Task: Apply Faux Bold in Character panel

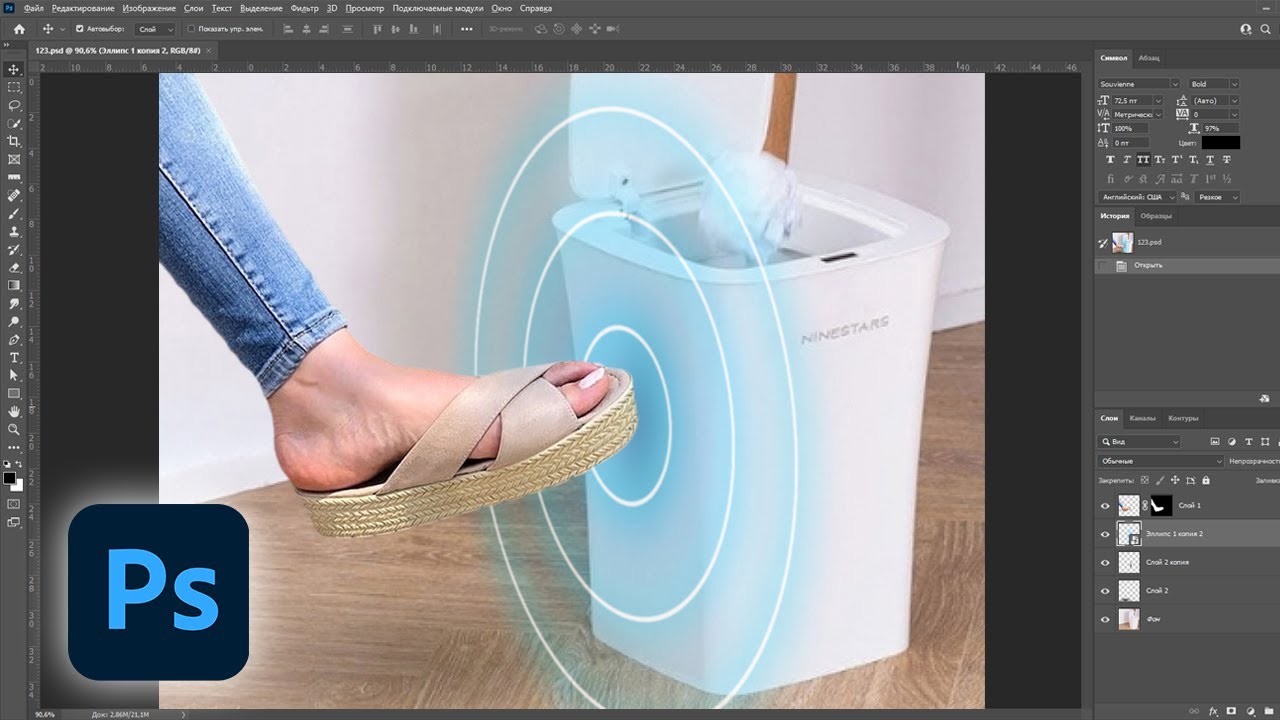Action: pyautogui.click(x=1110, y=160)
